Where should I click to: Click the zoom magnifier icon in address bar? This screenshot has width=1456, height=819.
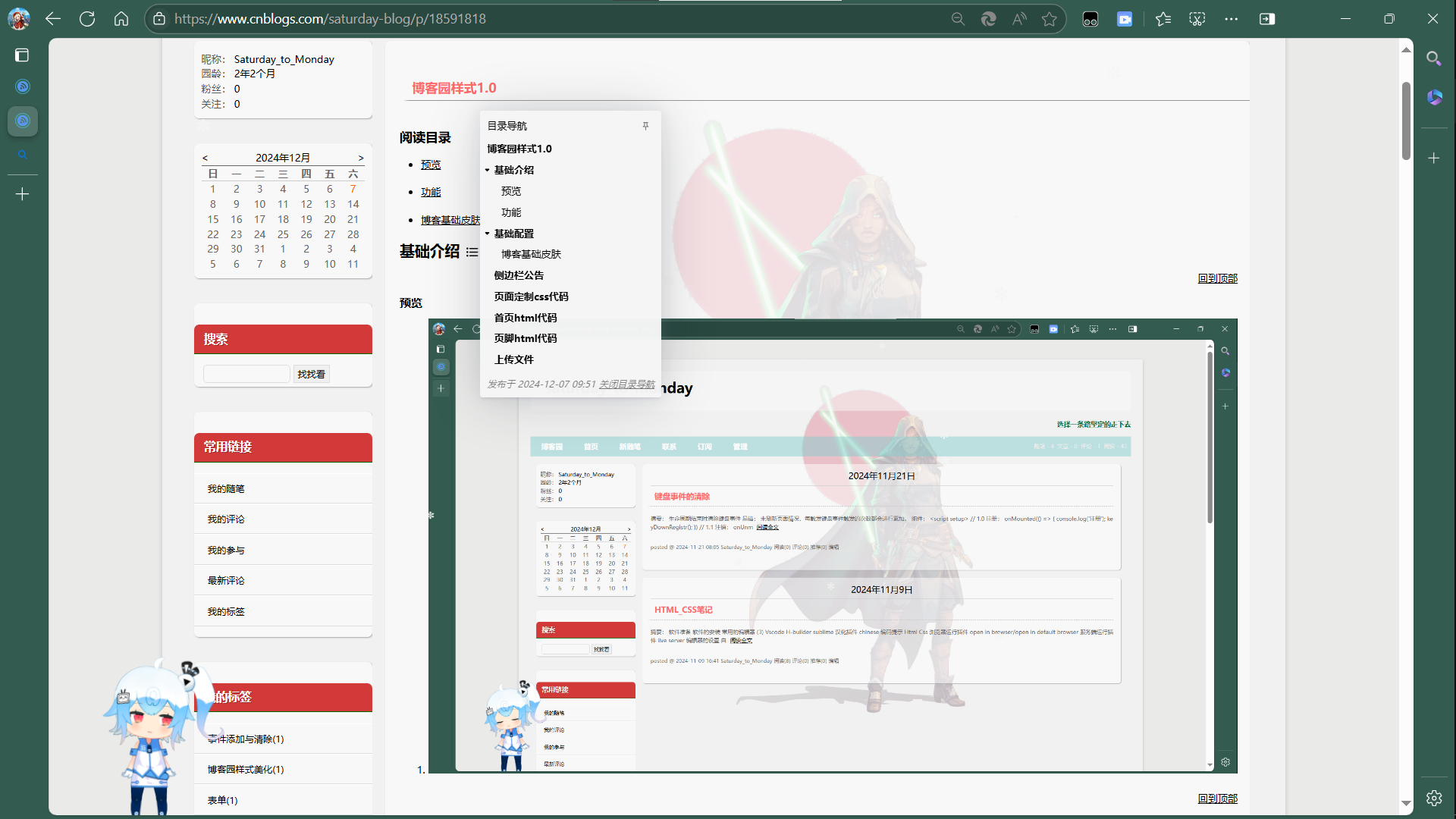click(958, 19)
